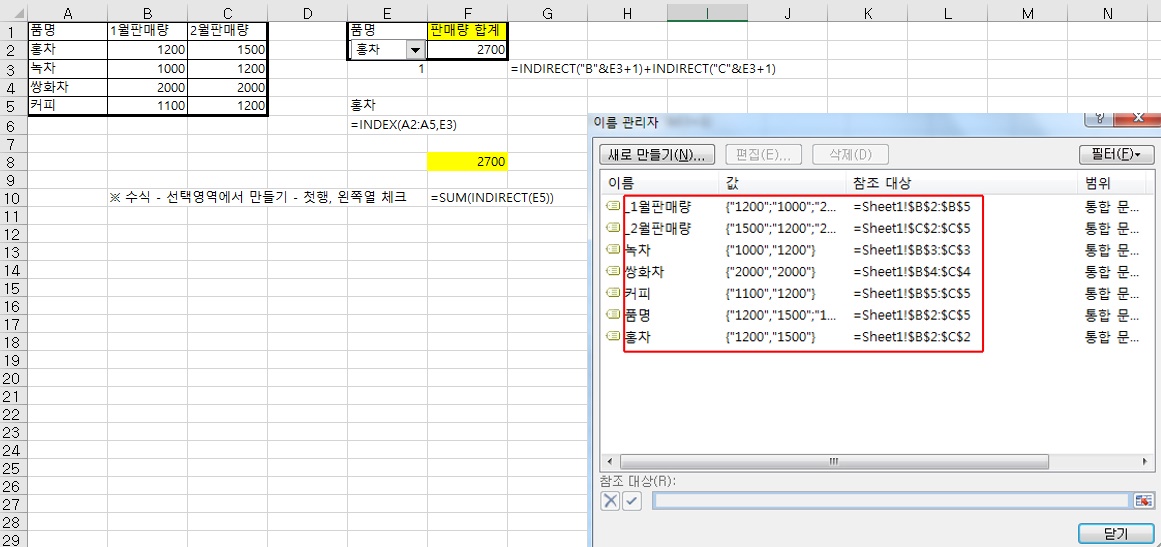Select column N header

coord(1107,13)
